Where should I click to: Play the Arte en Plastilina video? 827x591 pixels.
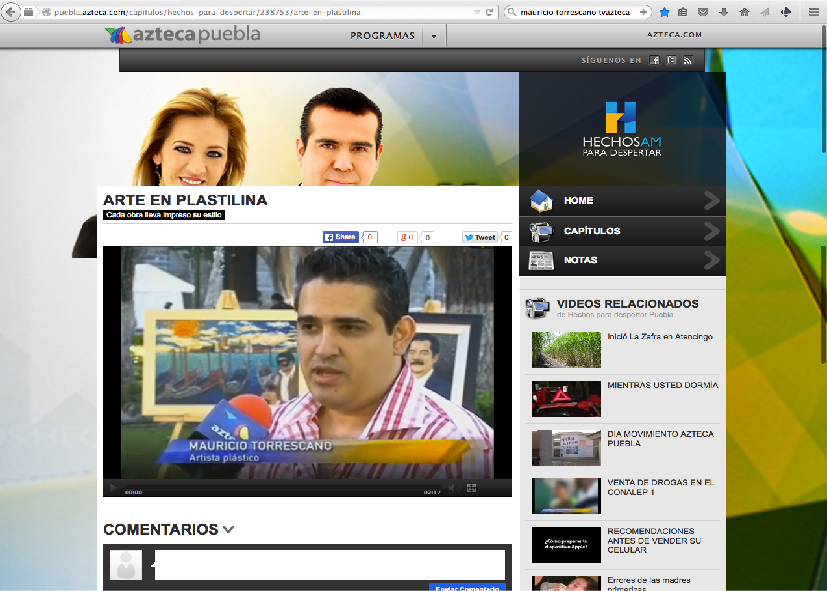tap(113, 488)
